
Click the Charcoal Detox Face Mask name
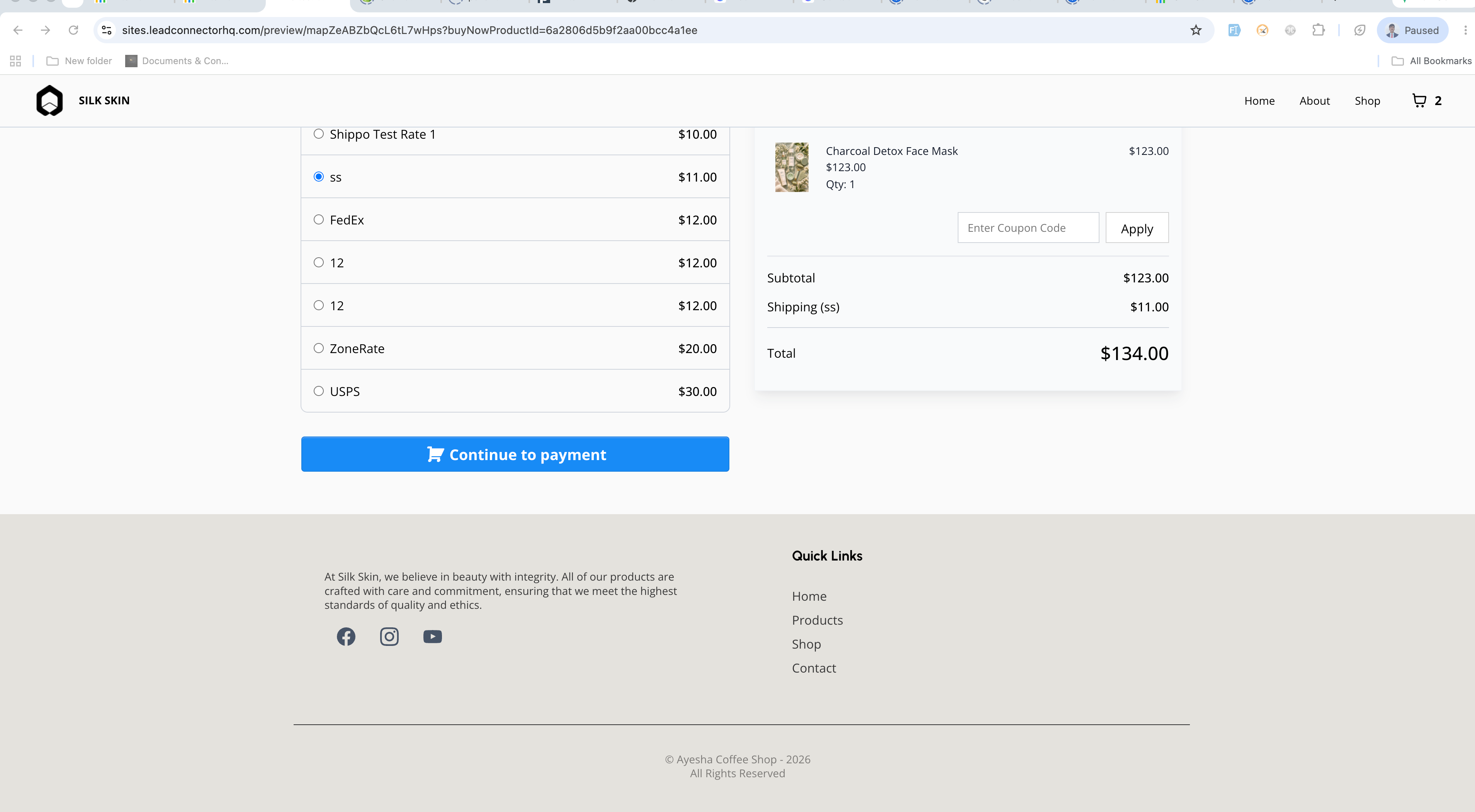pos(892,151)
